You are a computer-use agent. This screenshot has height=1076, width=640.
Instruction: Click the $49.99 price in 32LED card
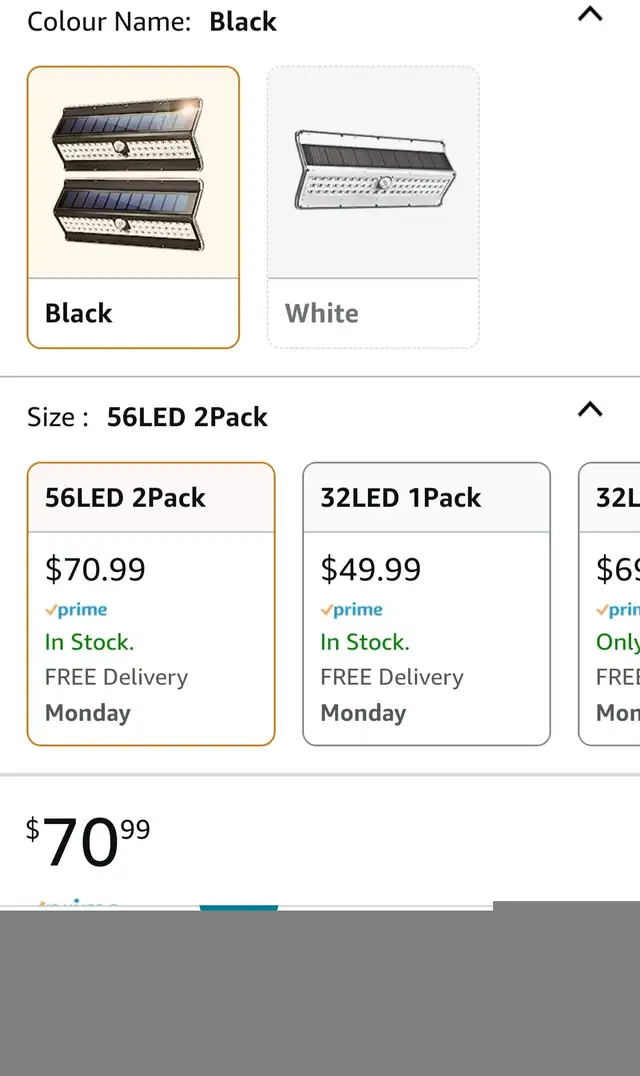tap(371, 569)
